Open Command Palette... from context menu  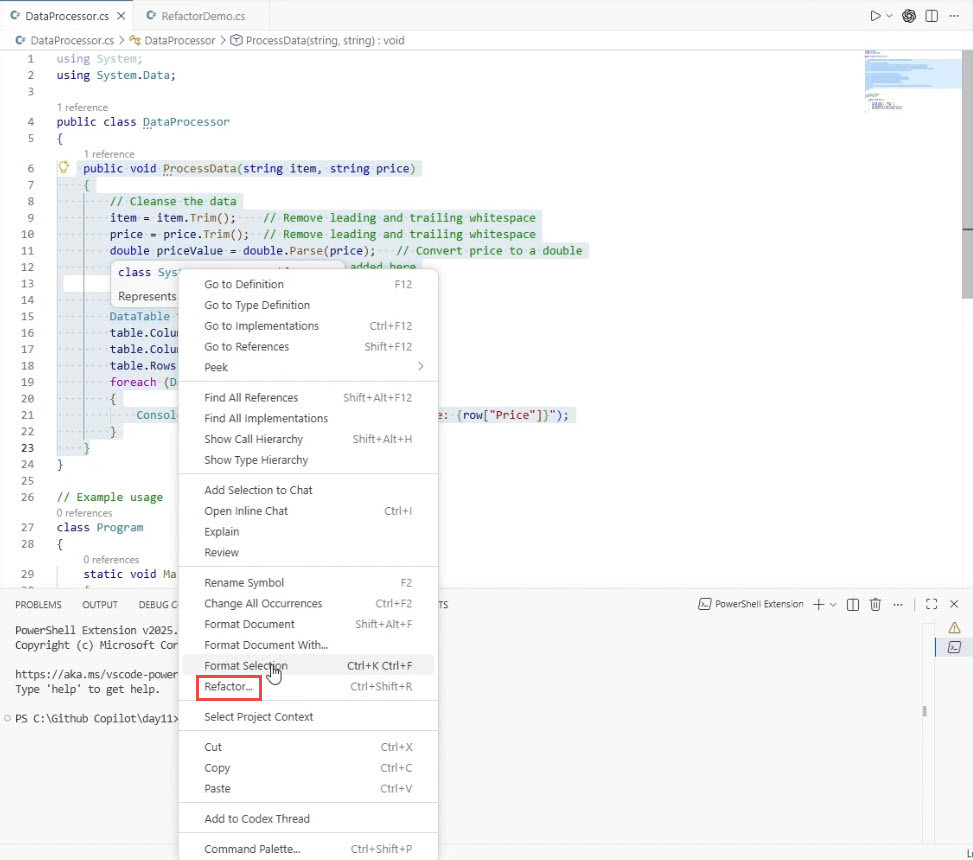[308, 849]
